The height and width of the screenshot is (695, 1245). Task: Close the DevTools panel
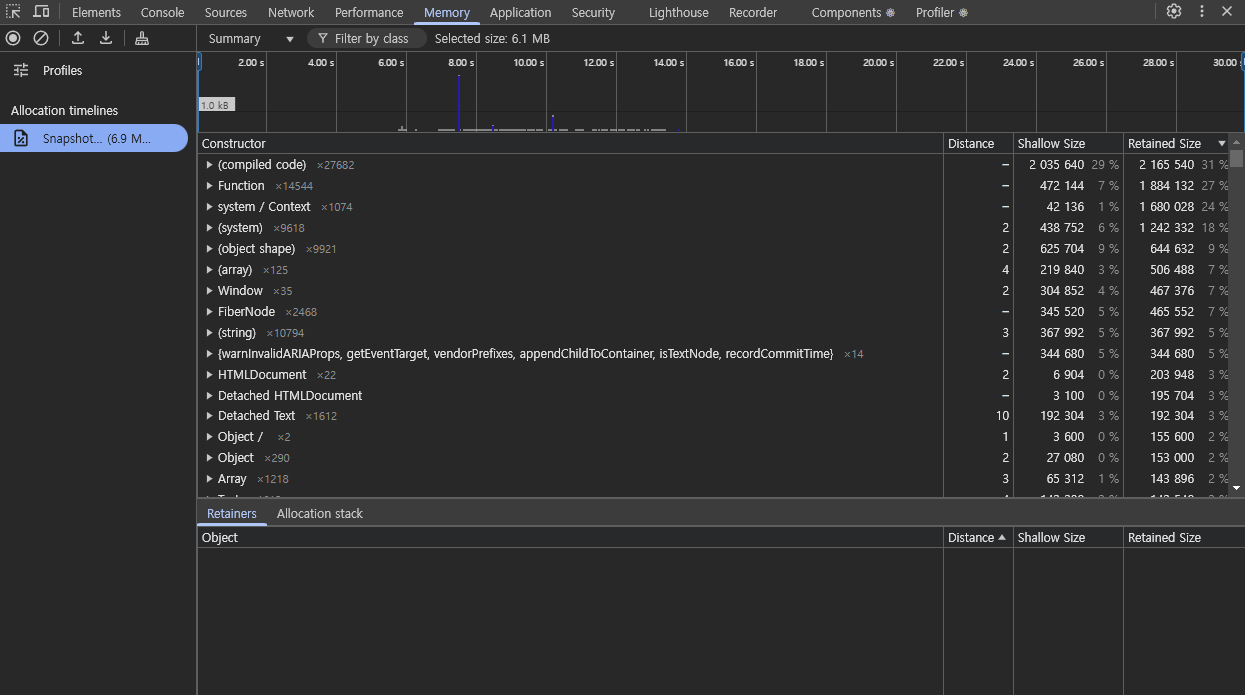coord(1226,12)
